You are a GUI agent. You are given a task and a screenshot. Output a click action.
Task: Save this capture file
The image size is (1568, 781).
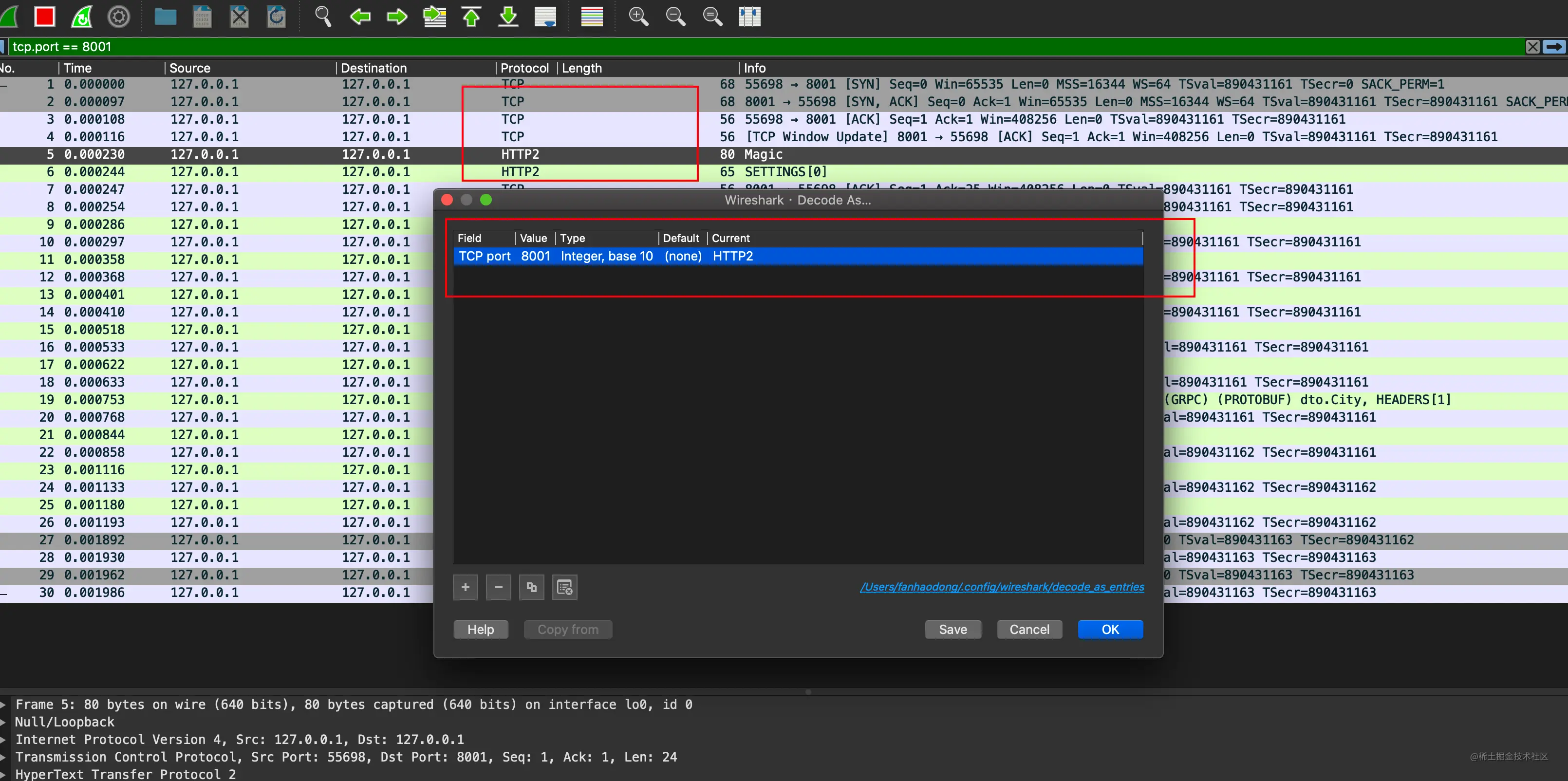pyautogui.click(x=202, y=17)
